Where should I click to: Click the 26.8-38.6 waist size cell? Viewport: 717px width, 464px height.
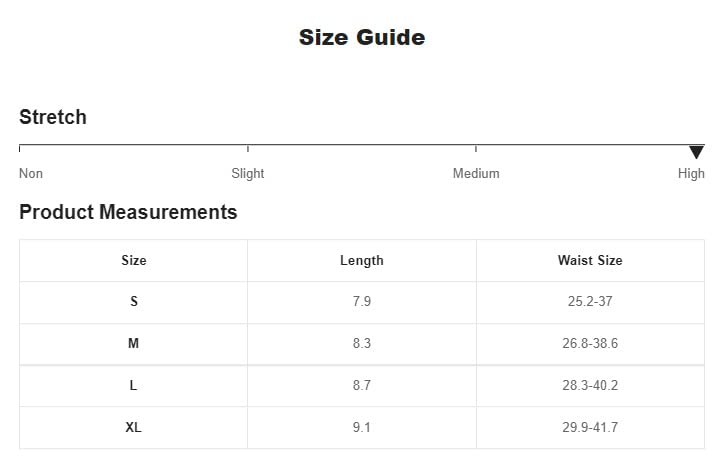click(x=590, y=343)
